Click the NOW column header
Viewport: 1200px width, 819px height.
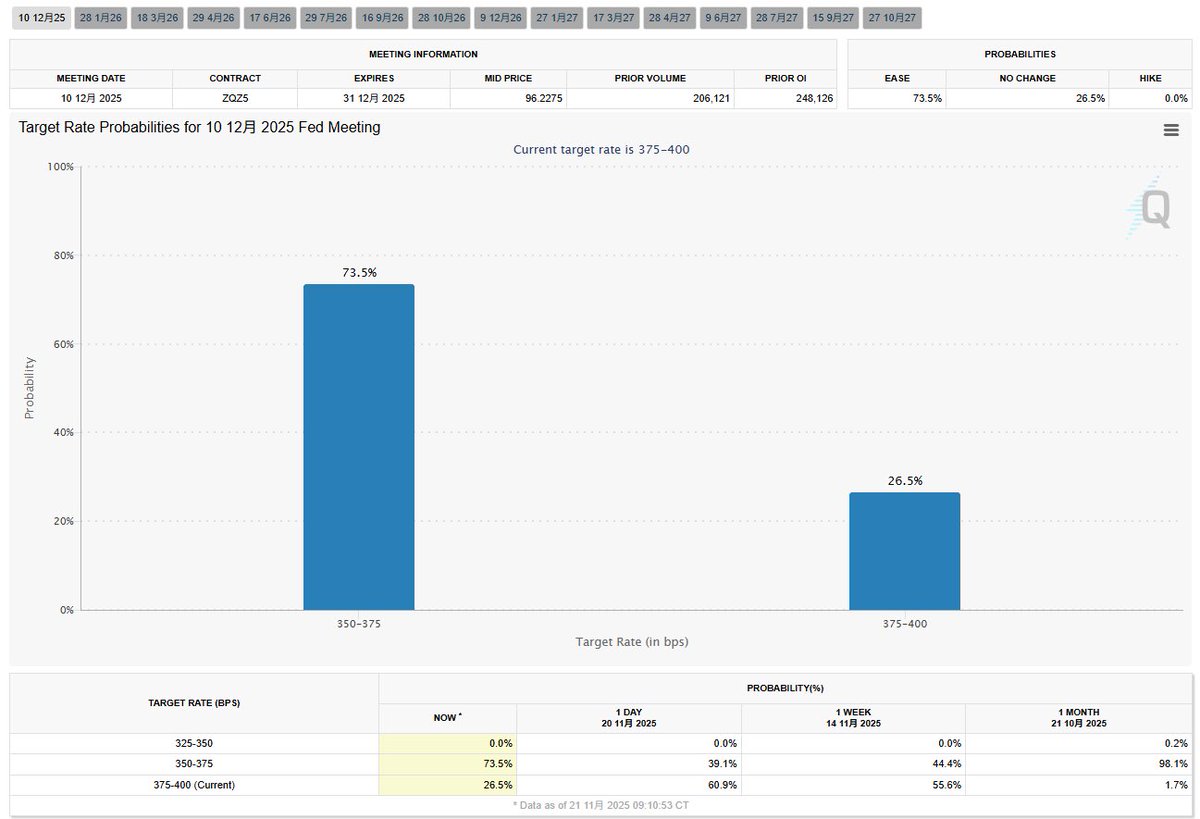[x=448, y=718]
